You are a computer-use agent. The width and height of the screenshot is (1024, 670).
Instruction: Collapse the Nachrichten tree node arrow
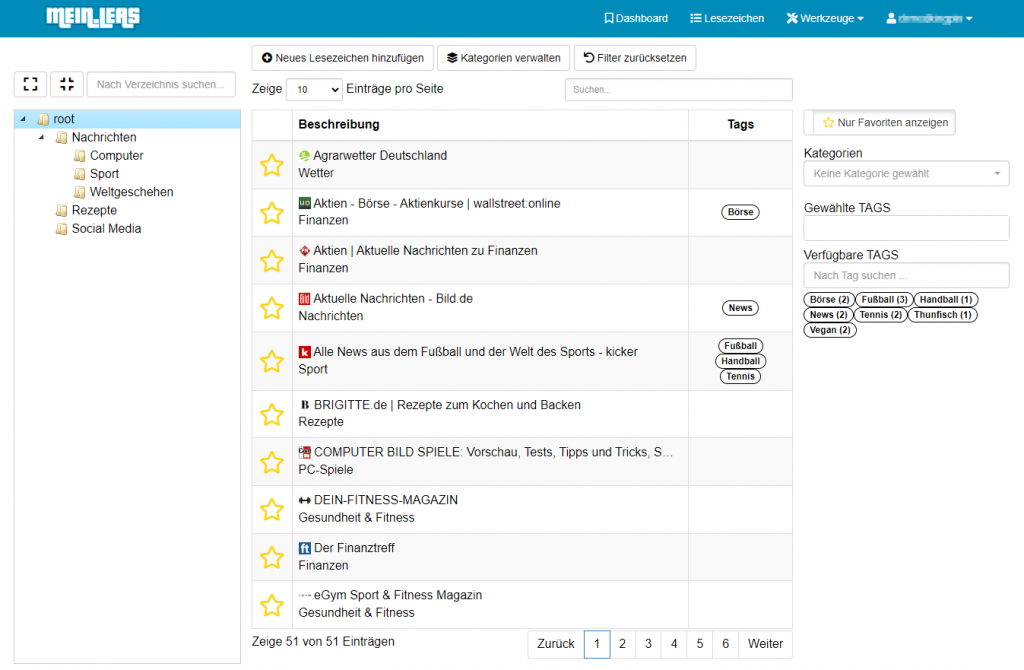coord(41,138)
